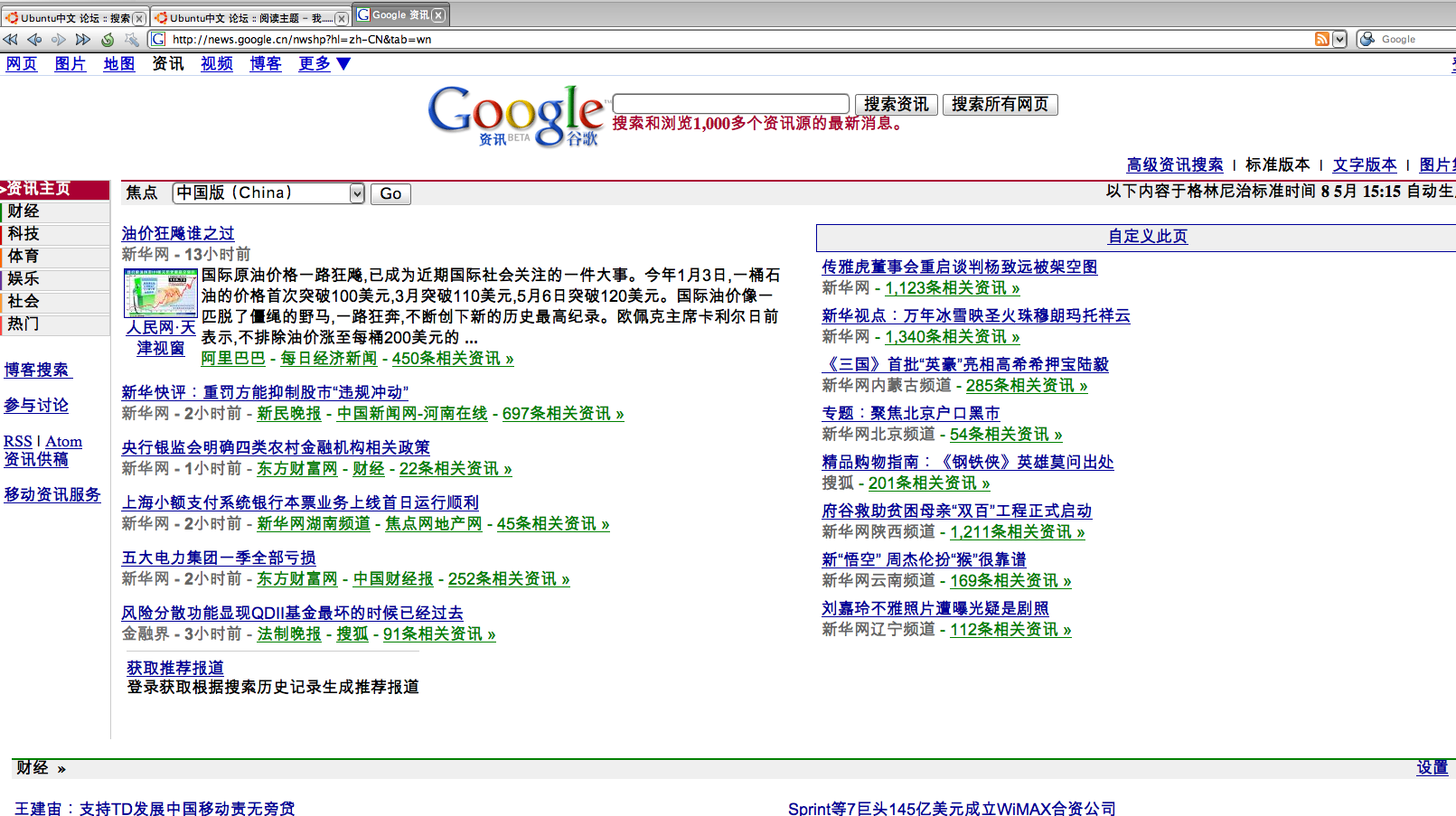Open 1,340条相关资讯 related link
The width and height of the screenshot is (1456, 816).
click(953, 336)
